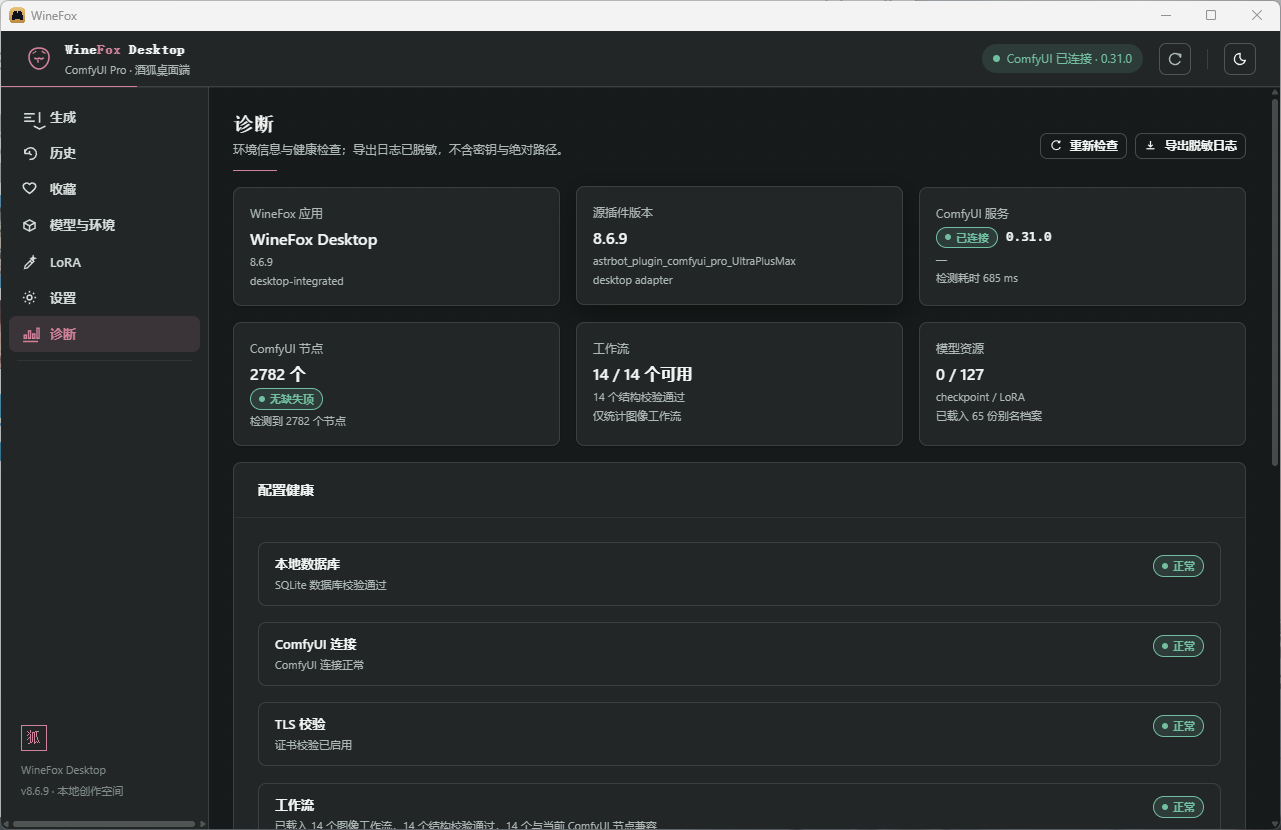The image size is (1281, 830).
Task: Click the 正常 badge for 工作流 row
Action: point(1178,807)
